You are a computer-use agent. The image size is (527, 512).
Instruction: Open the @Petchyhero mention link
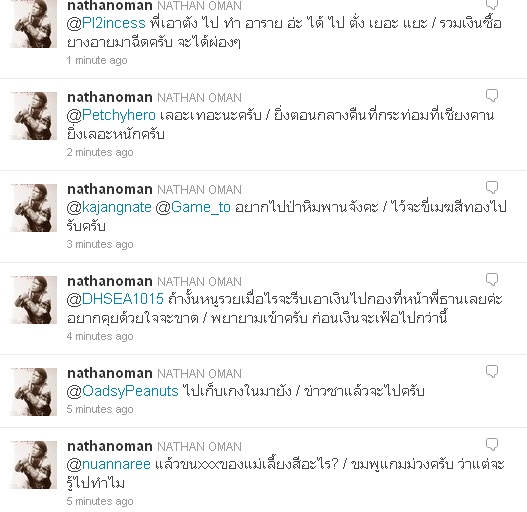tap(111, 115)
